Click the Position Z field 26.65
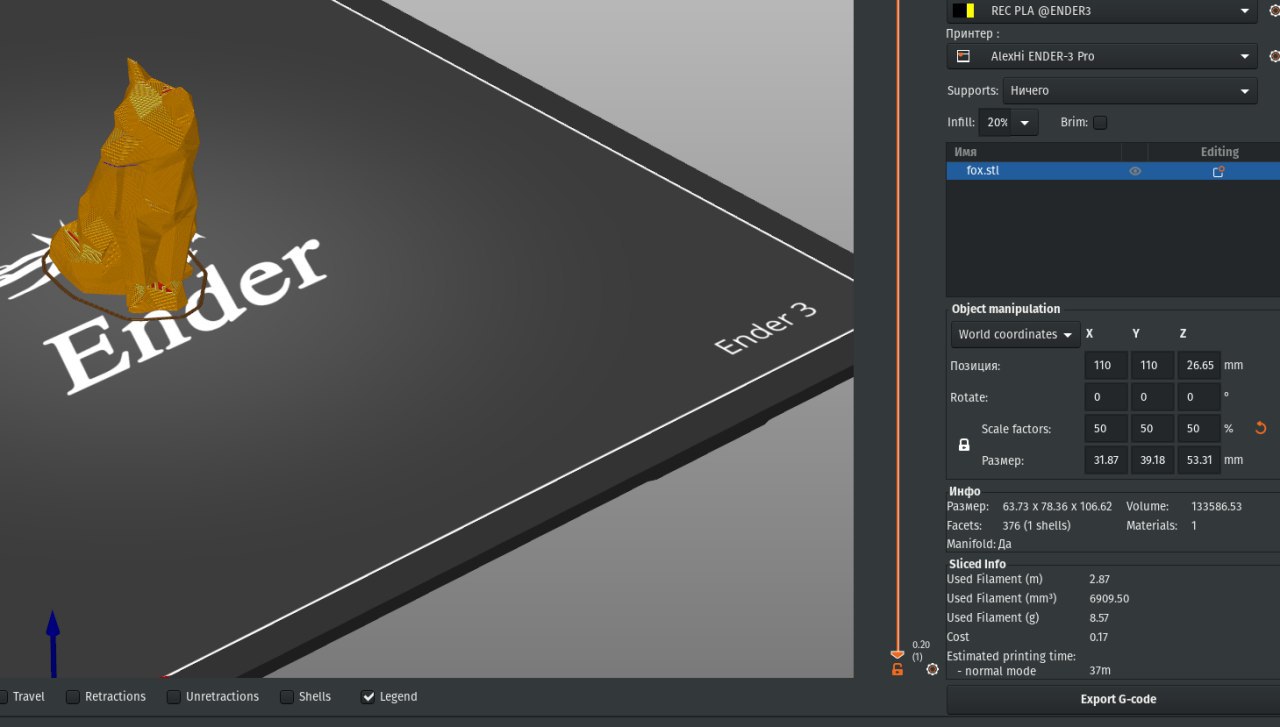This screenshot has width=1280, height=727. coord(1198,365)
